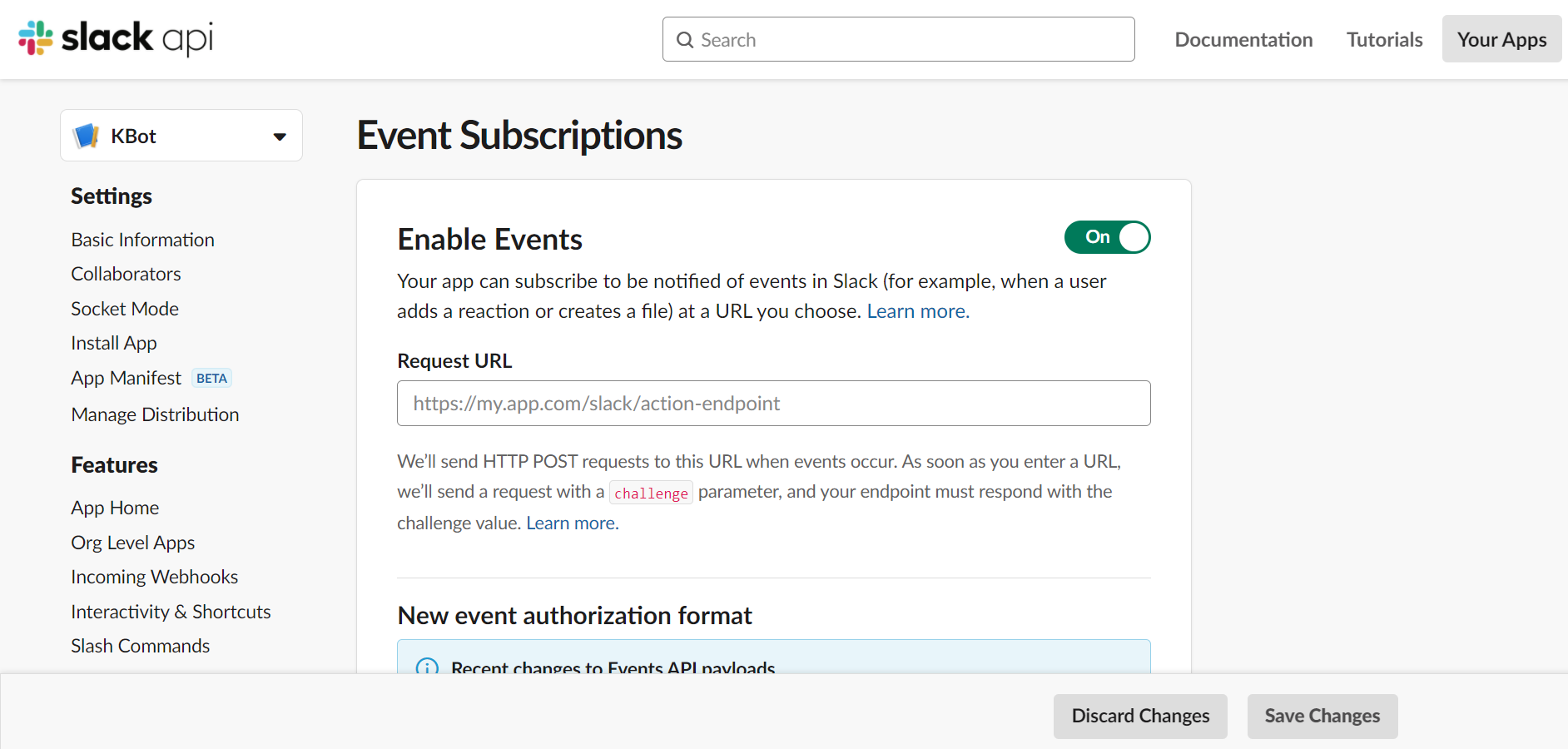This screenshot has width=1568, height=749.
Task: Click the Settings section heading in sidebar
Action: (112, 196)
